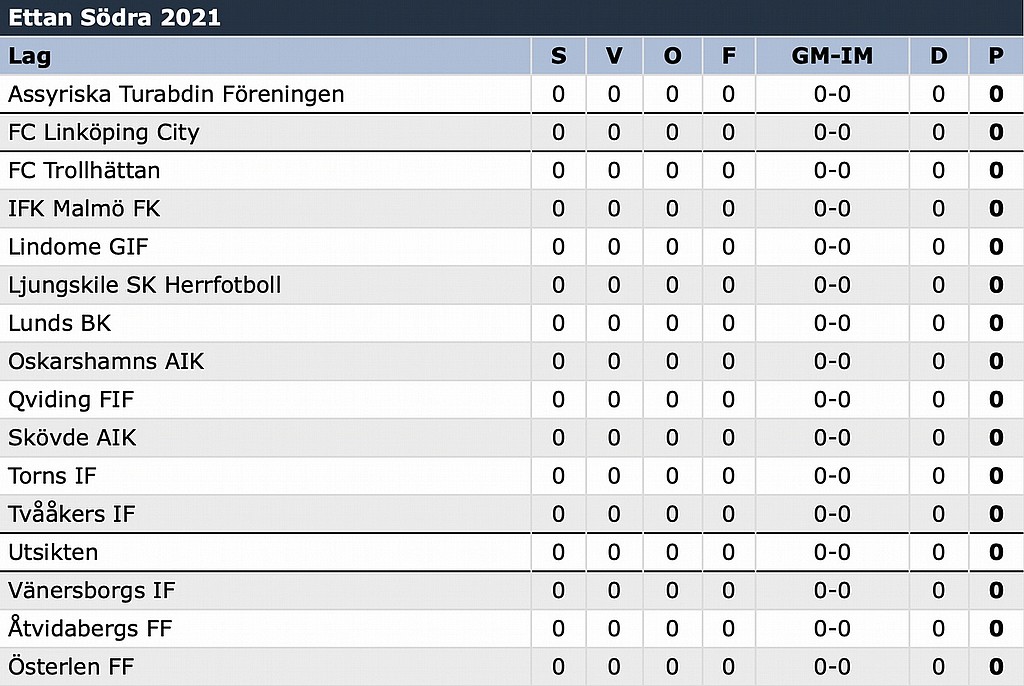The height and width of the screenshot is (686, 1024).
Task: Select Åtvidabergs FF in the standings
Action: coord(90,629)
